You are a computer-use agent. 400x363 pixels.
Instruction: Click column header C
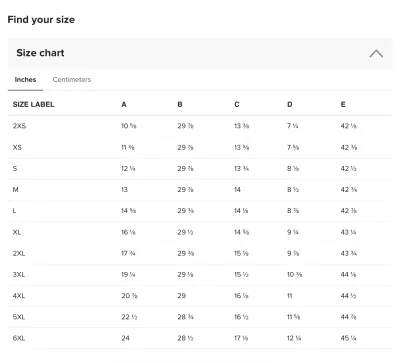(237, 105)
